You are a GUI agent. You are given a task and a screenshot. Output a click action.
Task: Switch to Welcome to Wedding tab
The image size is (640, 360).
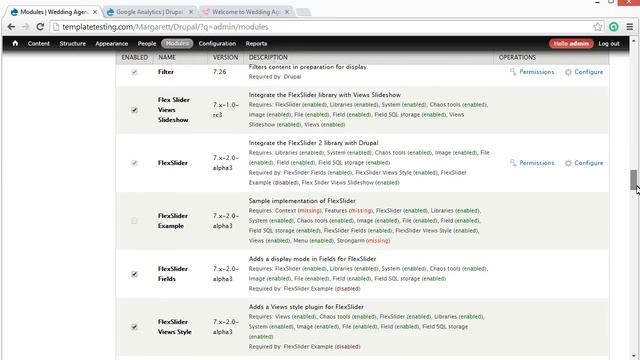pos(246,12)
